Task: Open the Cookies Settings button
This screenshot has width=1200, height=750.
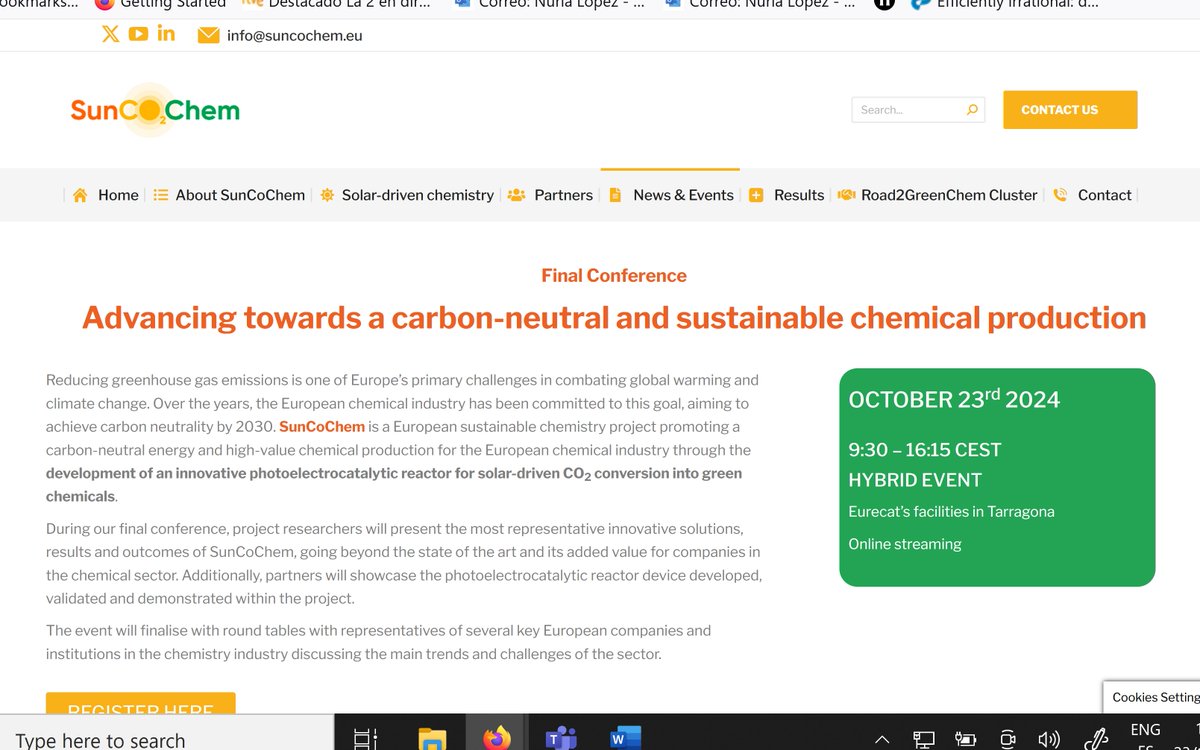Action: (x=1152, y=697)
